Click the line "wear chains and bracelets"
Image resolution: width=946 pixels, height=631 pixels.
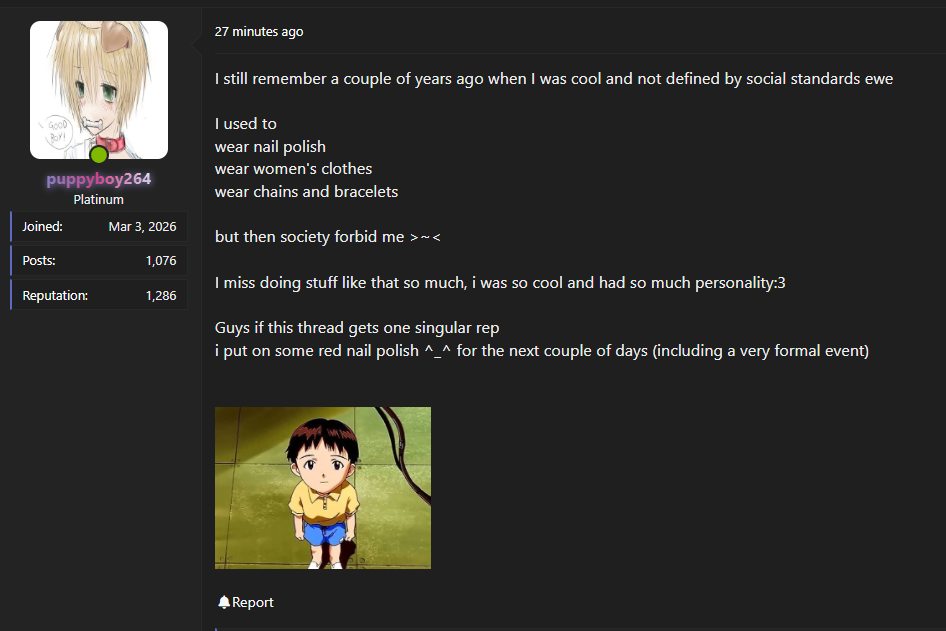[306, 191]
